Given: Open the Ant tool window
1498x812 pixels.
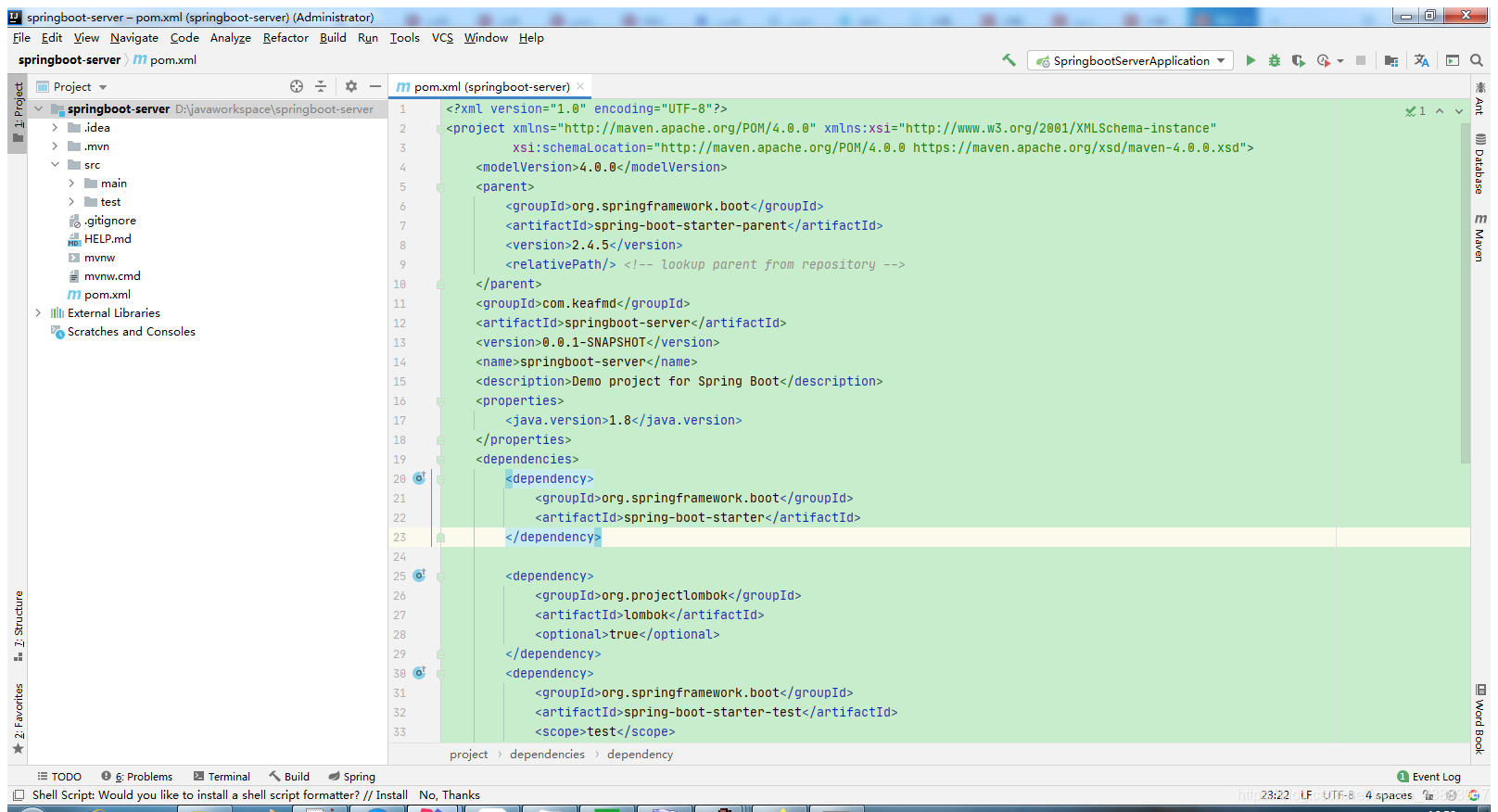Looking at the screenshot, I should pyautogui.click(x=1480, y=97).
